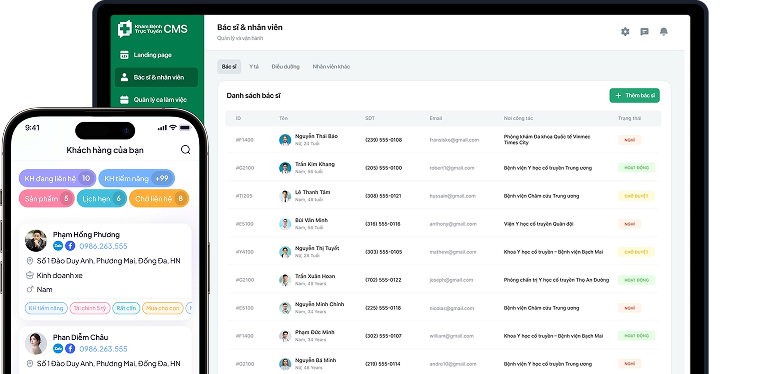
Task: Click name Nguyễn Minh Chính in the table
Action: pyautogui.click(x=319, y=304)
